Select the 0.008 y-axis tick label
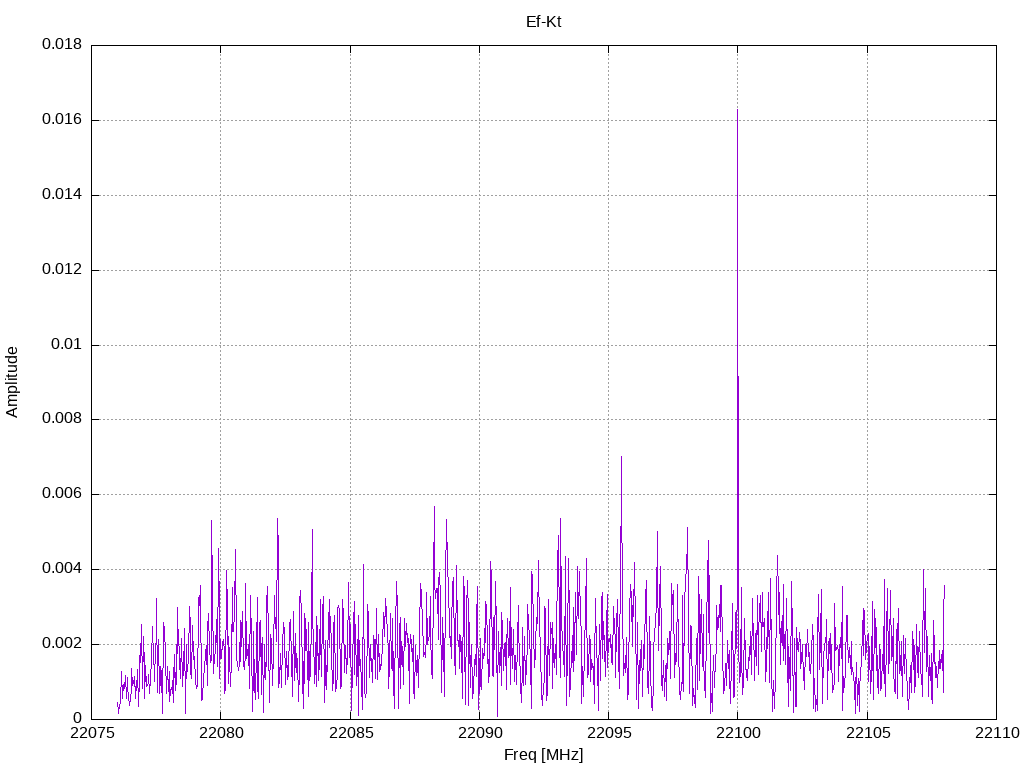Viewport: 1024px width, 768px height. [61, 419]
